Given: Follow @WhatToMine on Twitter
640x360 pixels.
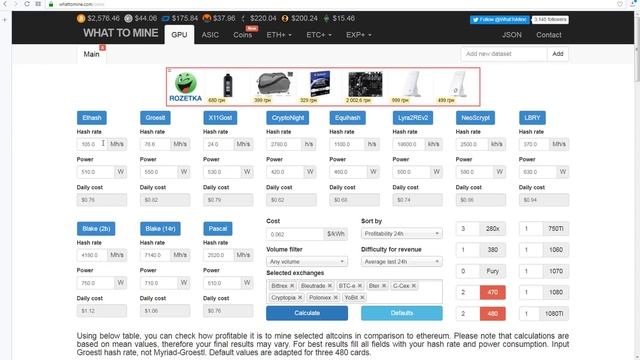Looking at the screenshot, I should pos(500,20).
